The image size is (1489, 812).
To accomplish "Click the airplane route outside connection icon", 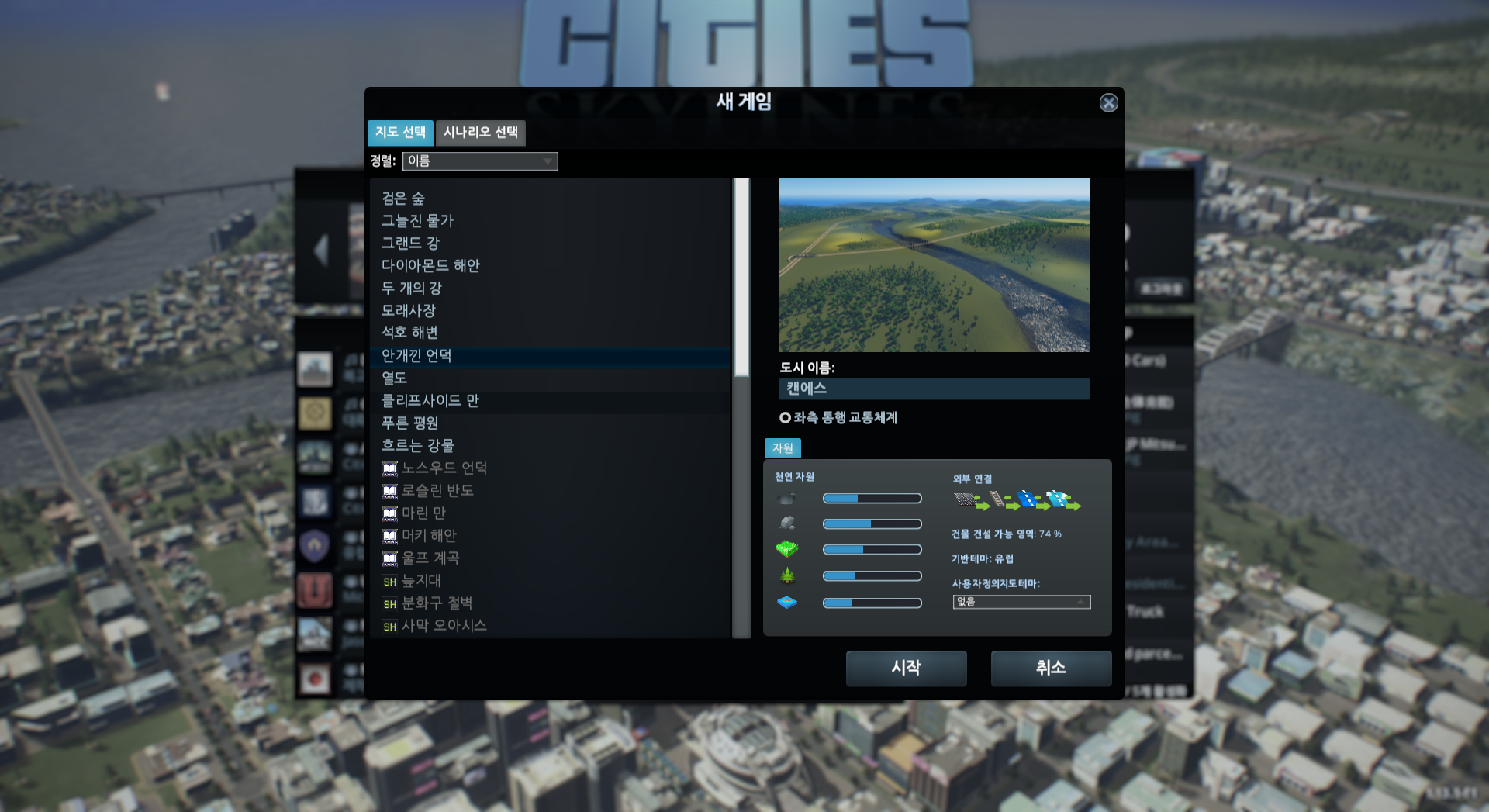I will point(1057,499).
